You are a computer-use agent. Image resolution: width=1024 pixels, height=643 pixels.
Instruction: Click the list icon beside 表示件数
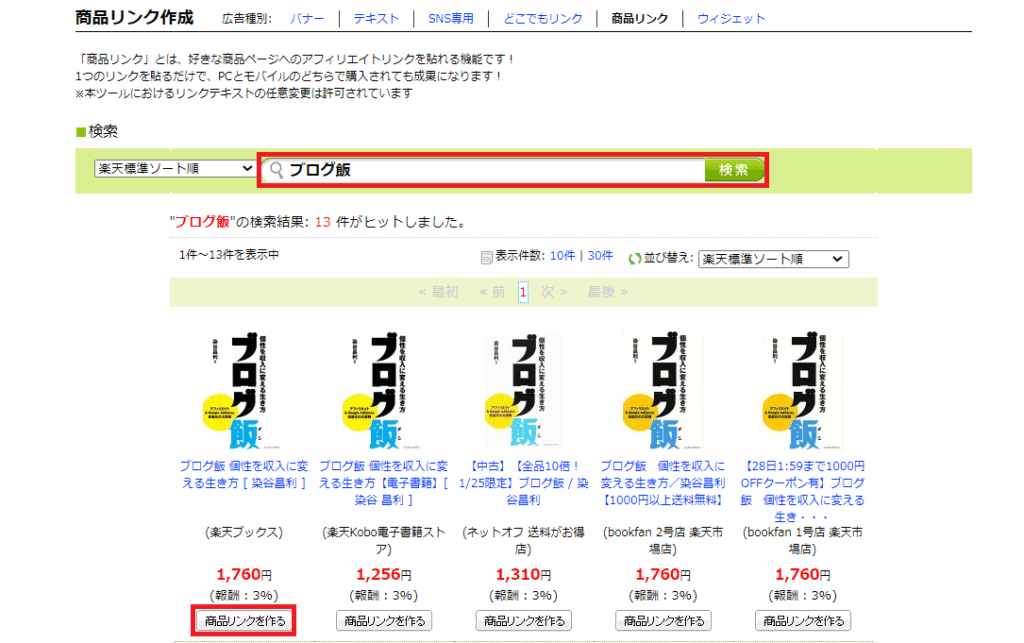click(x=487, y=257)
